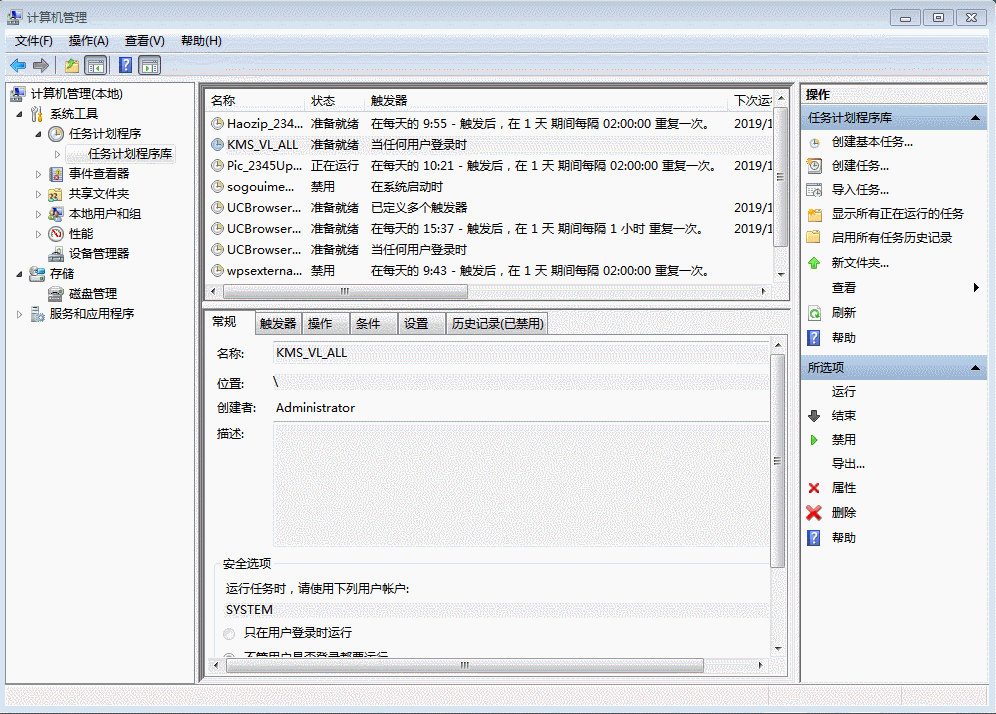Click the task list horizontal scrollbar thumb

(346, 292)
